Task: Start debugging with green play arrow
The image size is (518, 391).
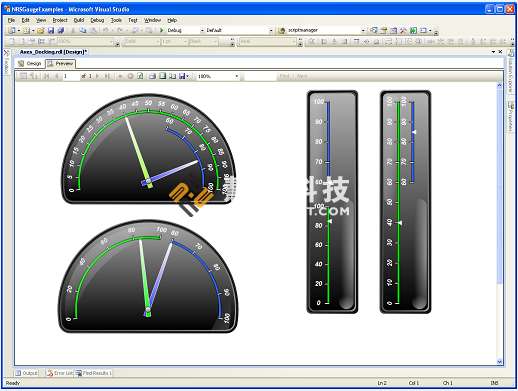Action: [162, 30]
